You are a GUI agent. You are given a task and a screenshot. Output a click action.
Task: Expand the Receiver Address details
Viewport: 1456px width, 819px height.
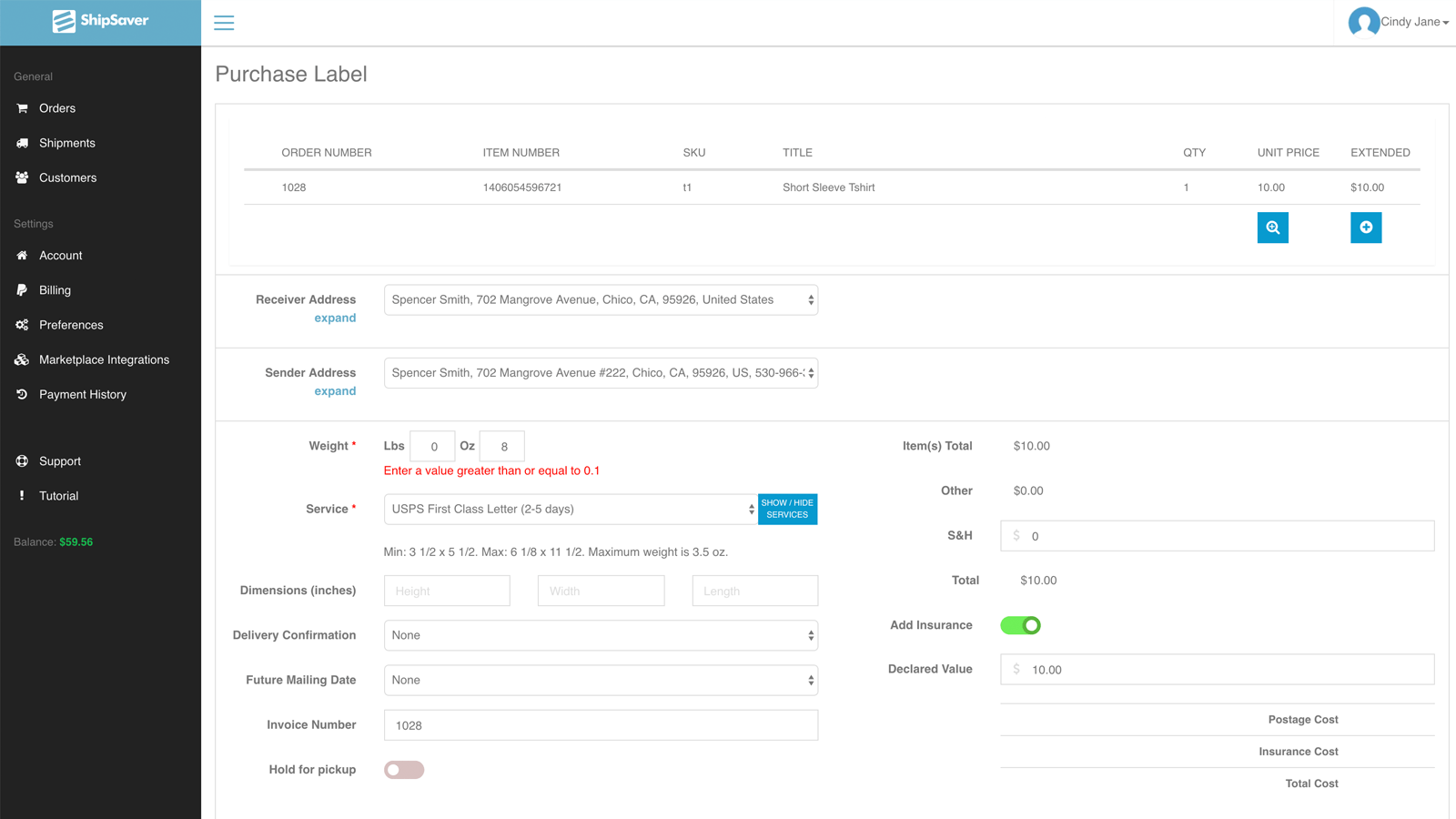point(335,318)
